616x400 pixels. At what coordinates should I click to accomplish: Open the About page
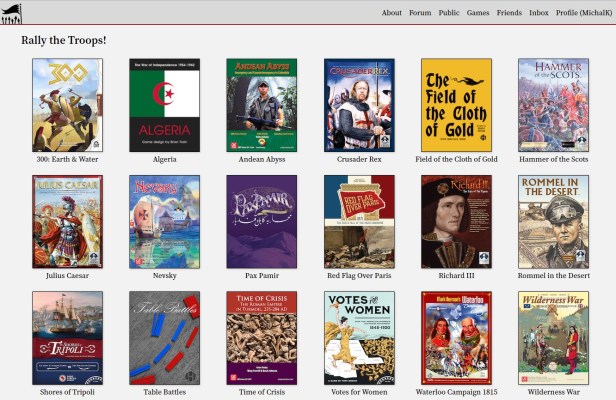tap(392, 13)
